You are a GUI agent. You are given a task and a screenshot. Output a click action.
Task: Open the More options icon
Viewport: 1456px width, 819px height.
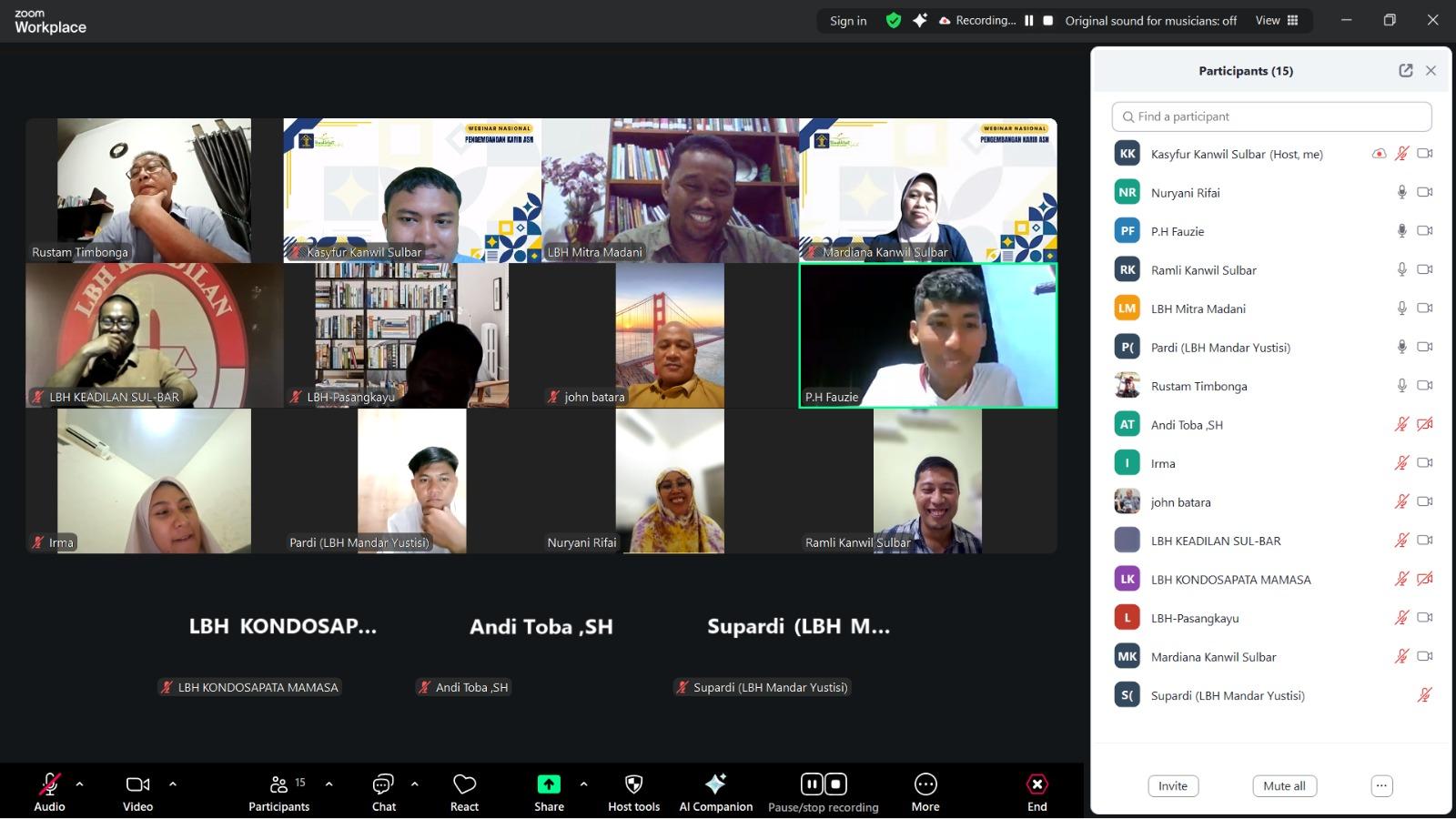tap(925, 784)
